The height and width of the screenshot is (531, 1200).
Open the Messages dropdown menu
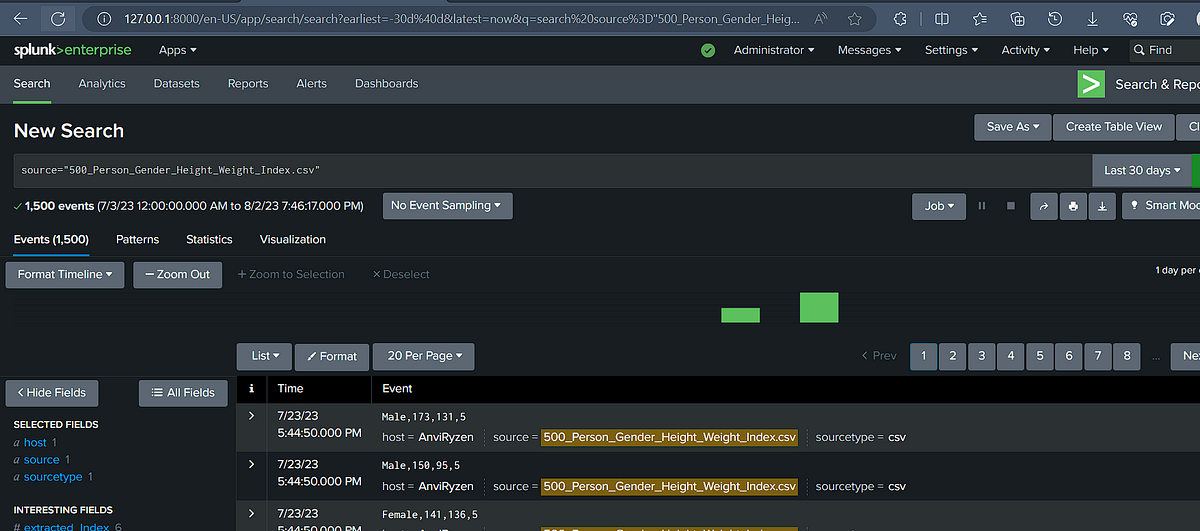(x=869, y=50)
